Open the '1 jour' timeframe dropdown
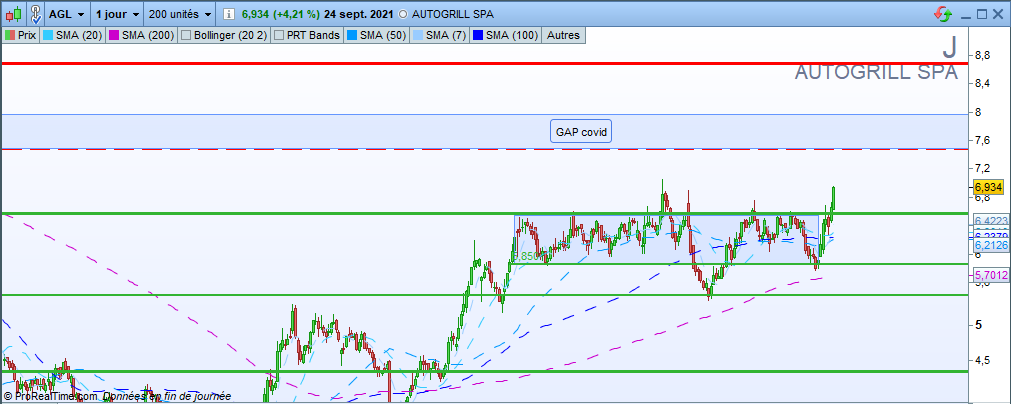 (x=117, y=14)
